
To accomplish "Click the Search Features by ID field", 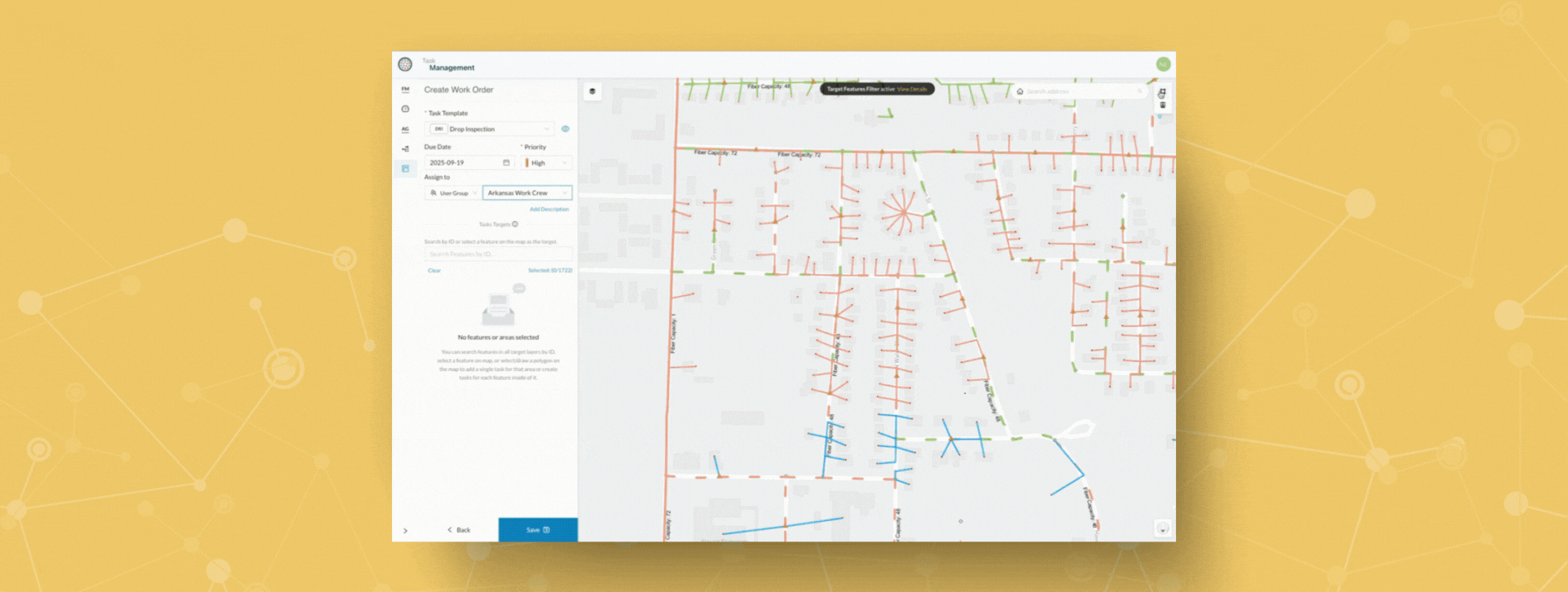I will (498, 254).
